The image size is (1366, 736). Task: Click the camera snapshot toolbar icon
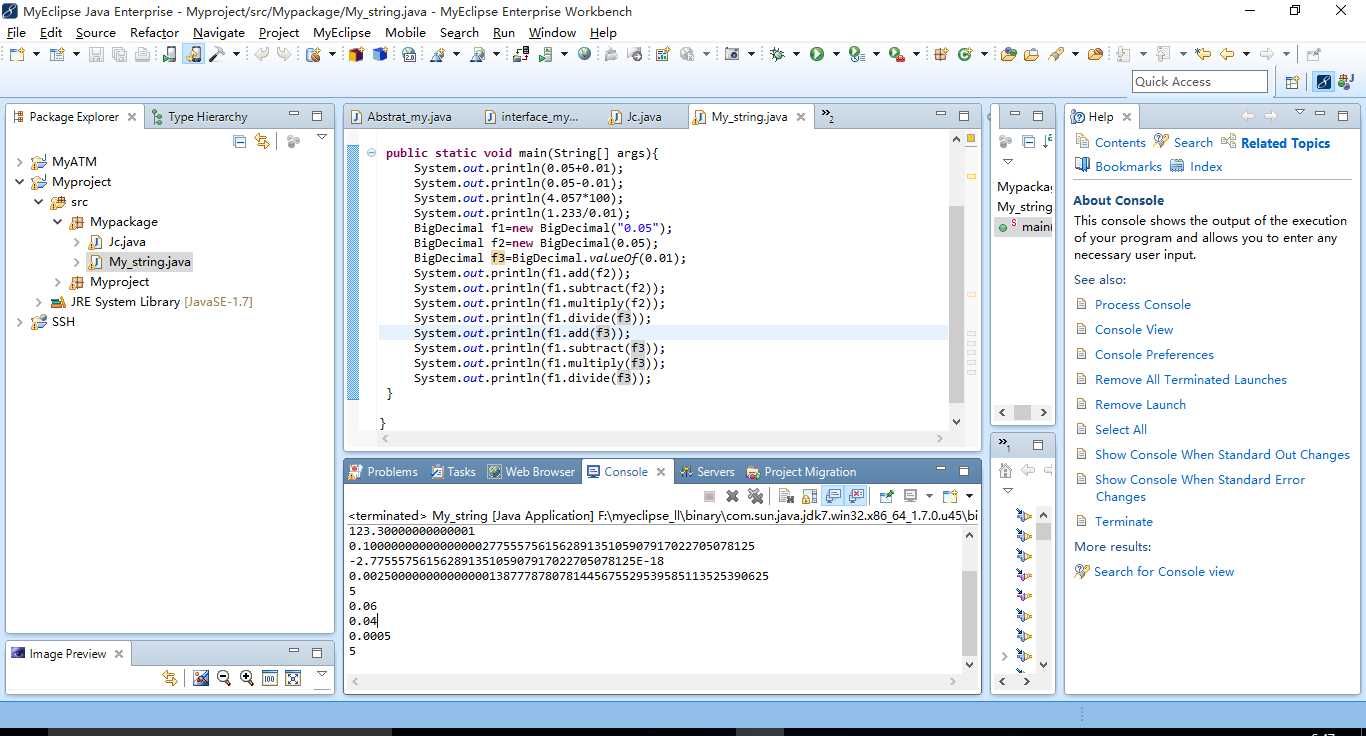pyautogui.click(x=732, y=54)
